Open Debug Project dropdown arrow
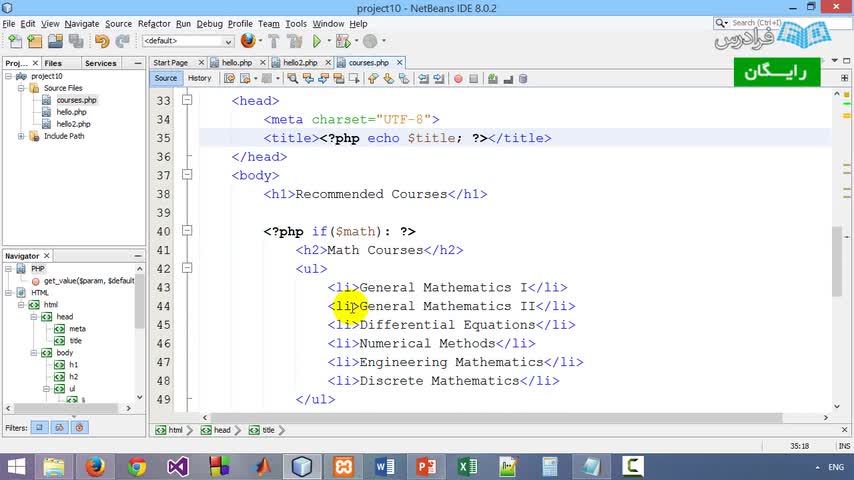The image size is (854, 480). coord(356,41)
